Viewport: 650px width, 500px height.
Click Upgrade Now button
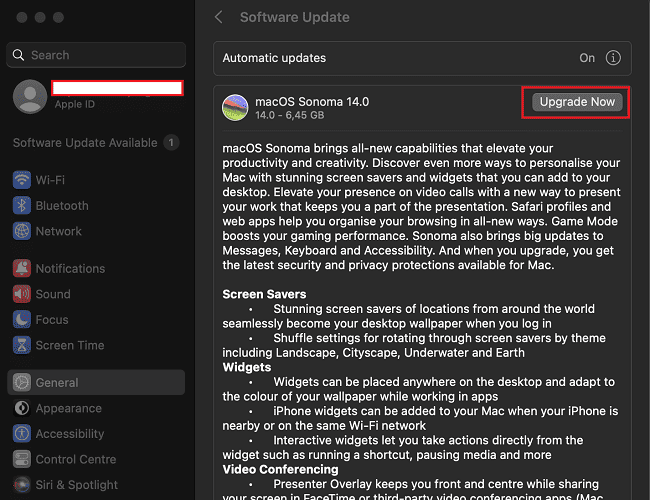576,102
